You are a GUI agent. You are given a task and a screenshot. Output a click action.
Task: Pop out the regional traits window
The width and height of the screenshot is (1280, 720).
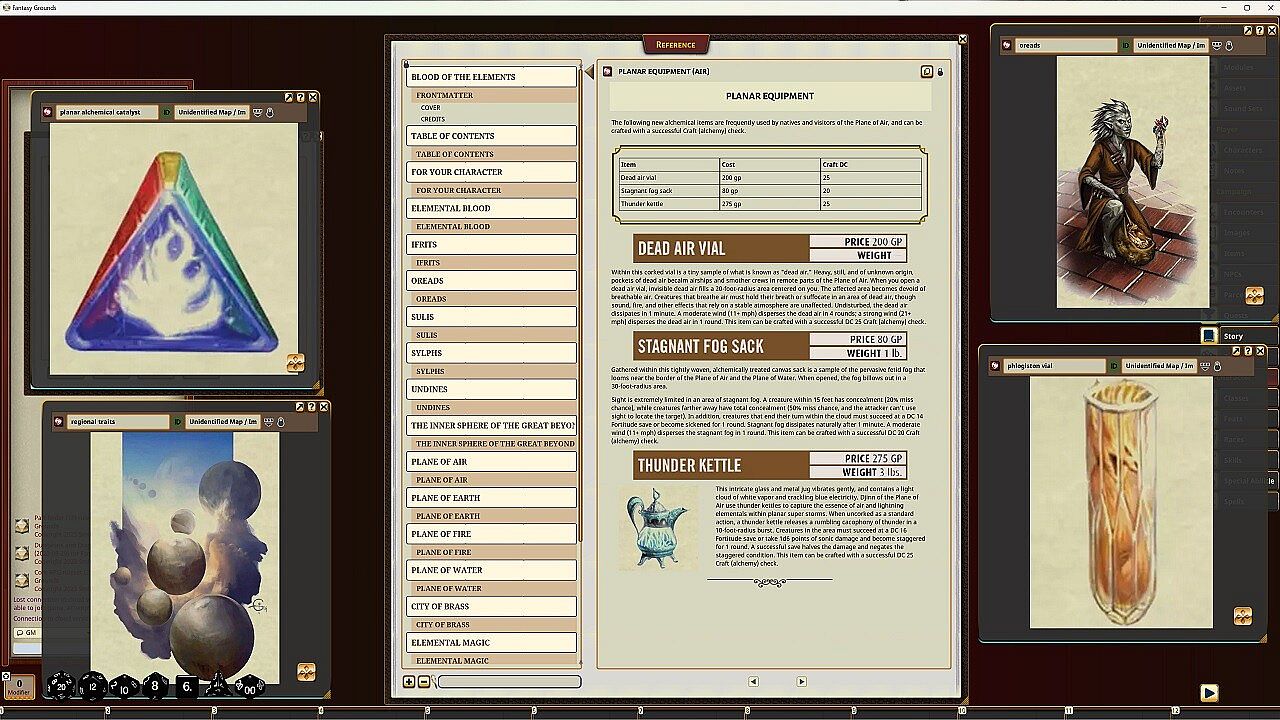click(x=300, y=407)
